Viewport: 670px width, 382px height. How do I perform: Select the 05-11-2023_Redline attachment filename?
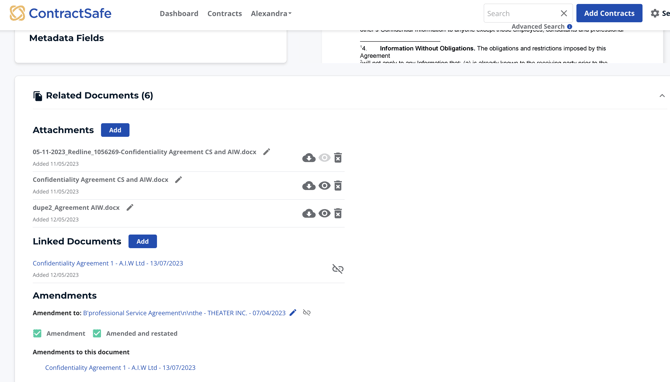(x=144, y=152)
